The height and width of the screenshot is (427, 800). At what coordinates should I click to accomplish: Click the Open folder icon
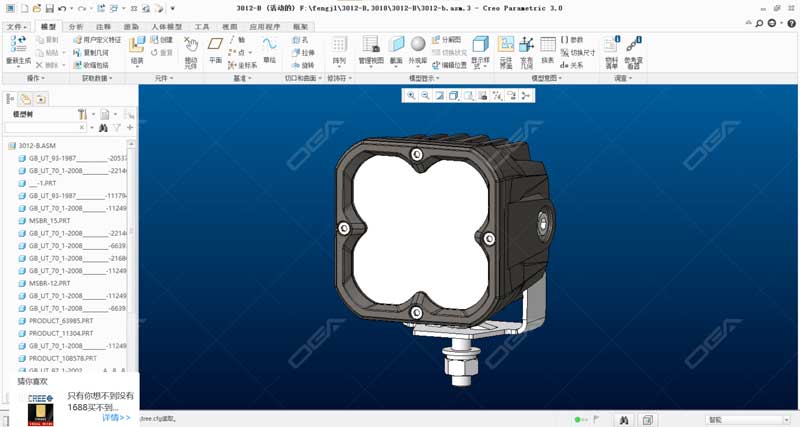click(x=37, y=9)
